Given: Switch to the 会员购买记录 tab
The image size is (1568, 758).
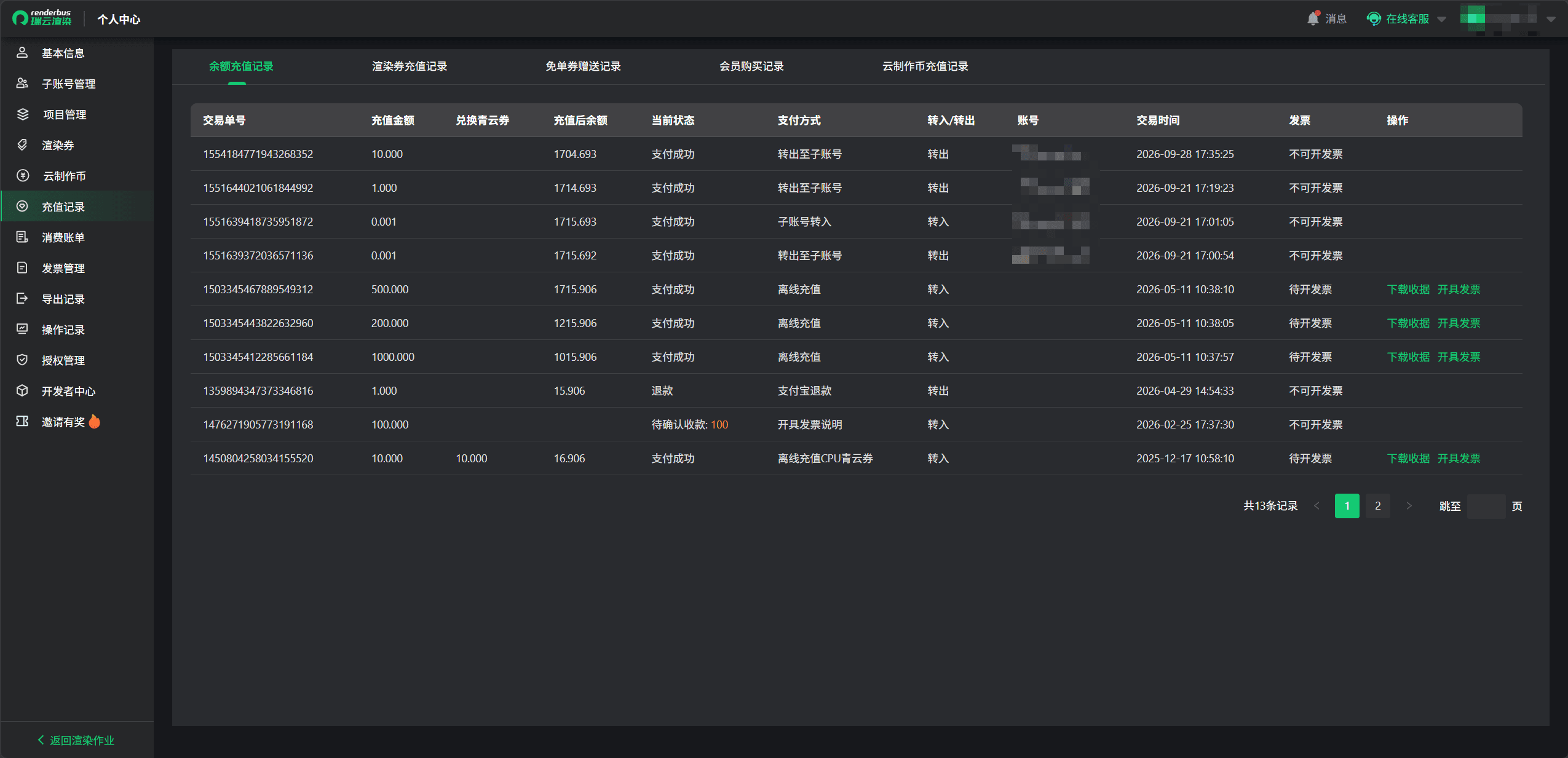Looking at the screenshot, I should 751,66.
